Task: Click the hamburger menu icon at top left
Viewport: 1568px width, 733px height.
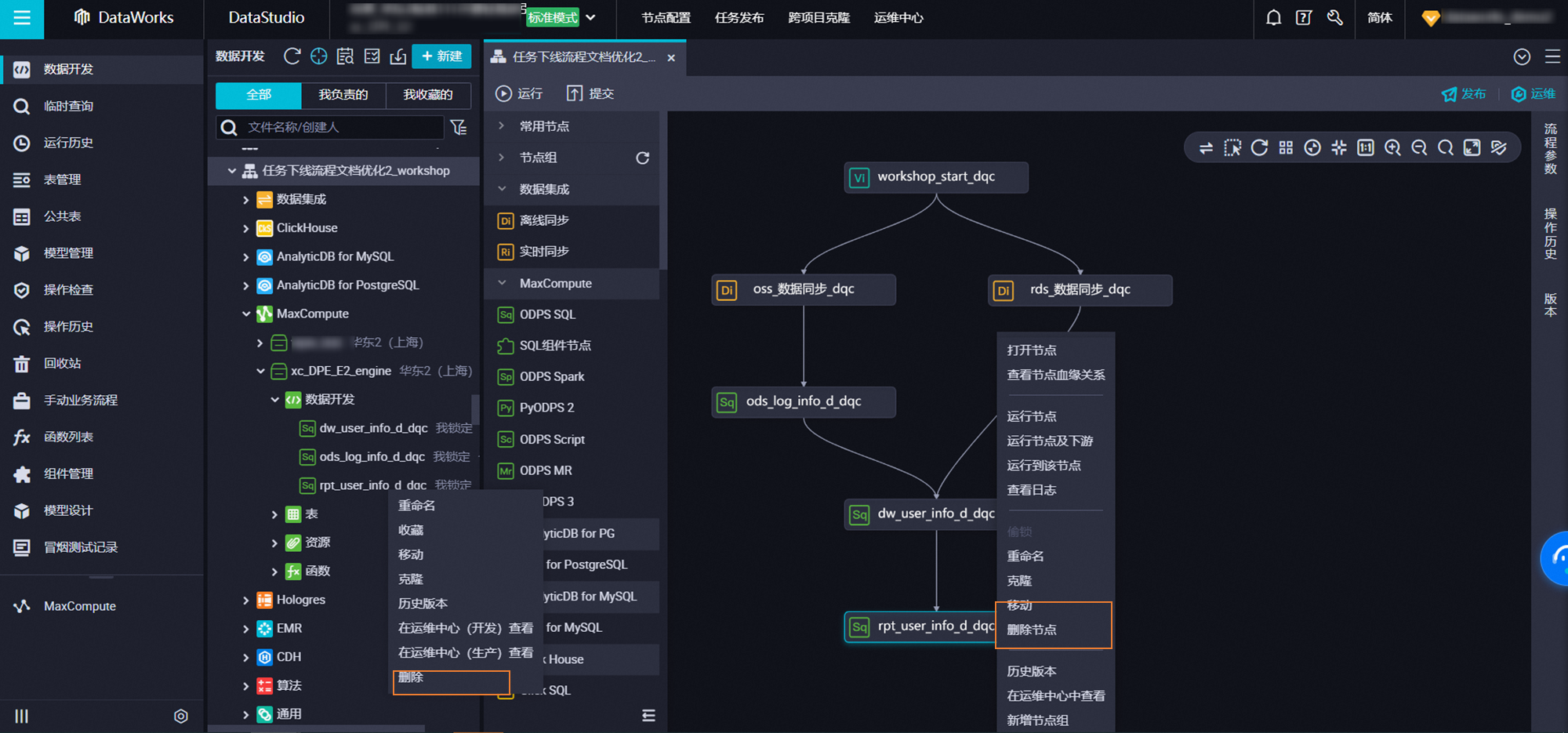Action: [x=22, y=18]
